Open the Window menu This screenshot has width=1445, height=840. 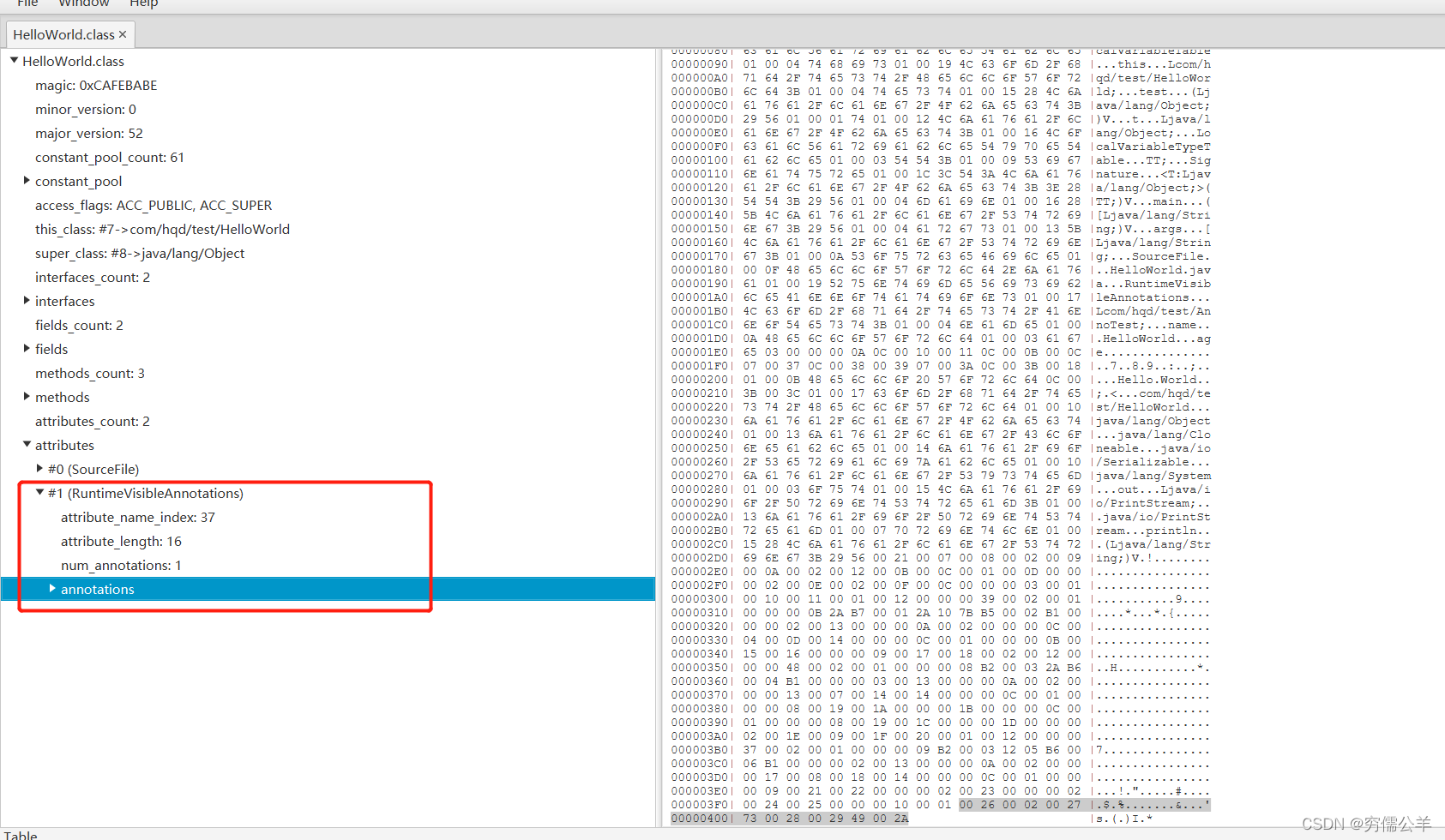click(83, 3)
